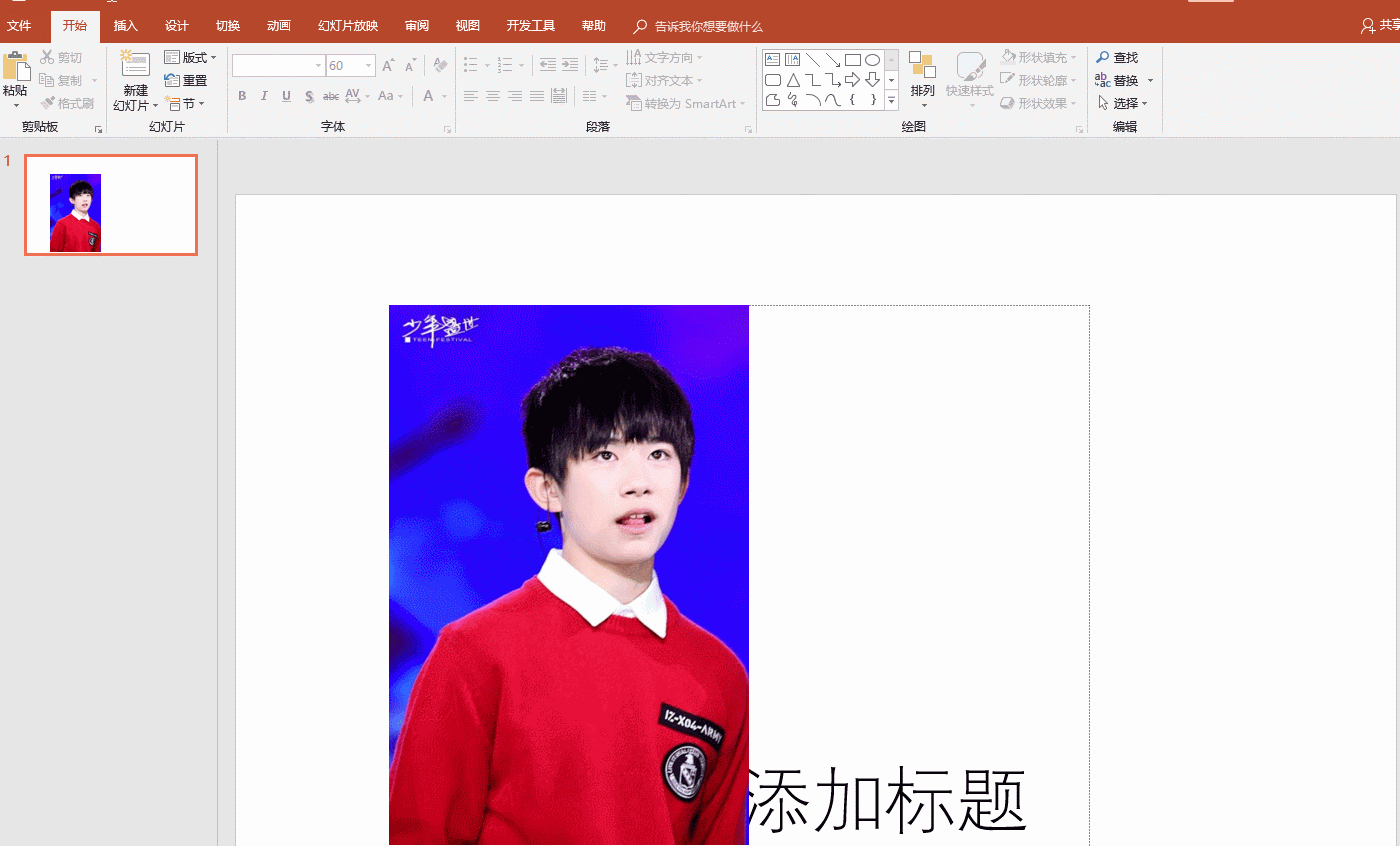The image size is (1400, 846).
Task: Apply bold formatting to text
Action: pyautogui.click(x=241, y=96)
